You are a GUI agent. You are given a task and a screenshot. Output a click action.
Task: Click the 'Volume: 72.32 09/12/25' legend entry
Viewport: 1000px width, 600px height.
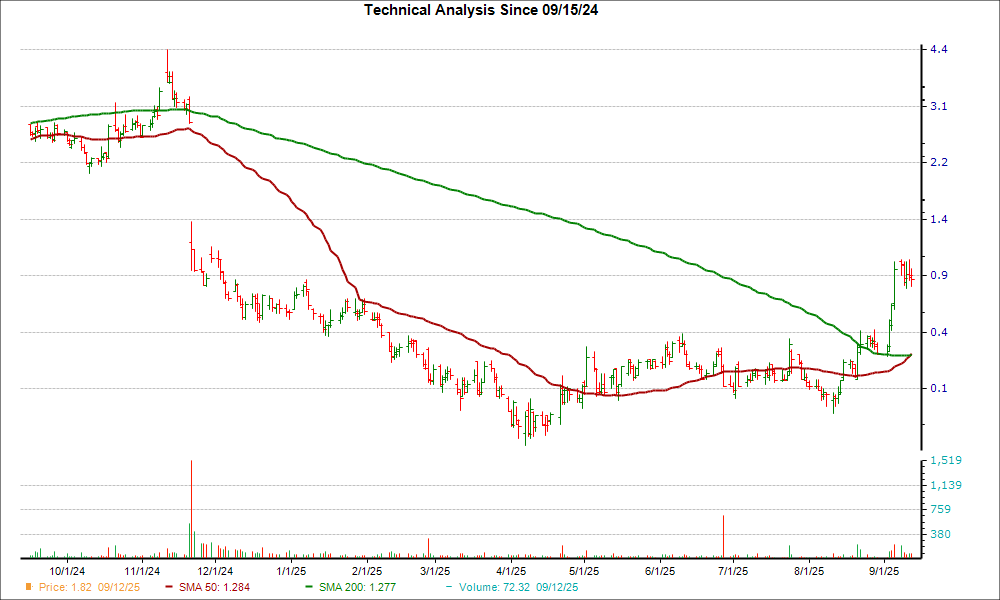pyautogui.click(x=517, y=587)
